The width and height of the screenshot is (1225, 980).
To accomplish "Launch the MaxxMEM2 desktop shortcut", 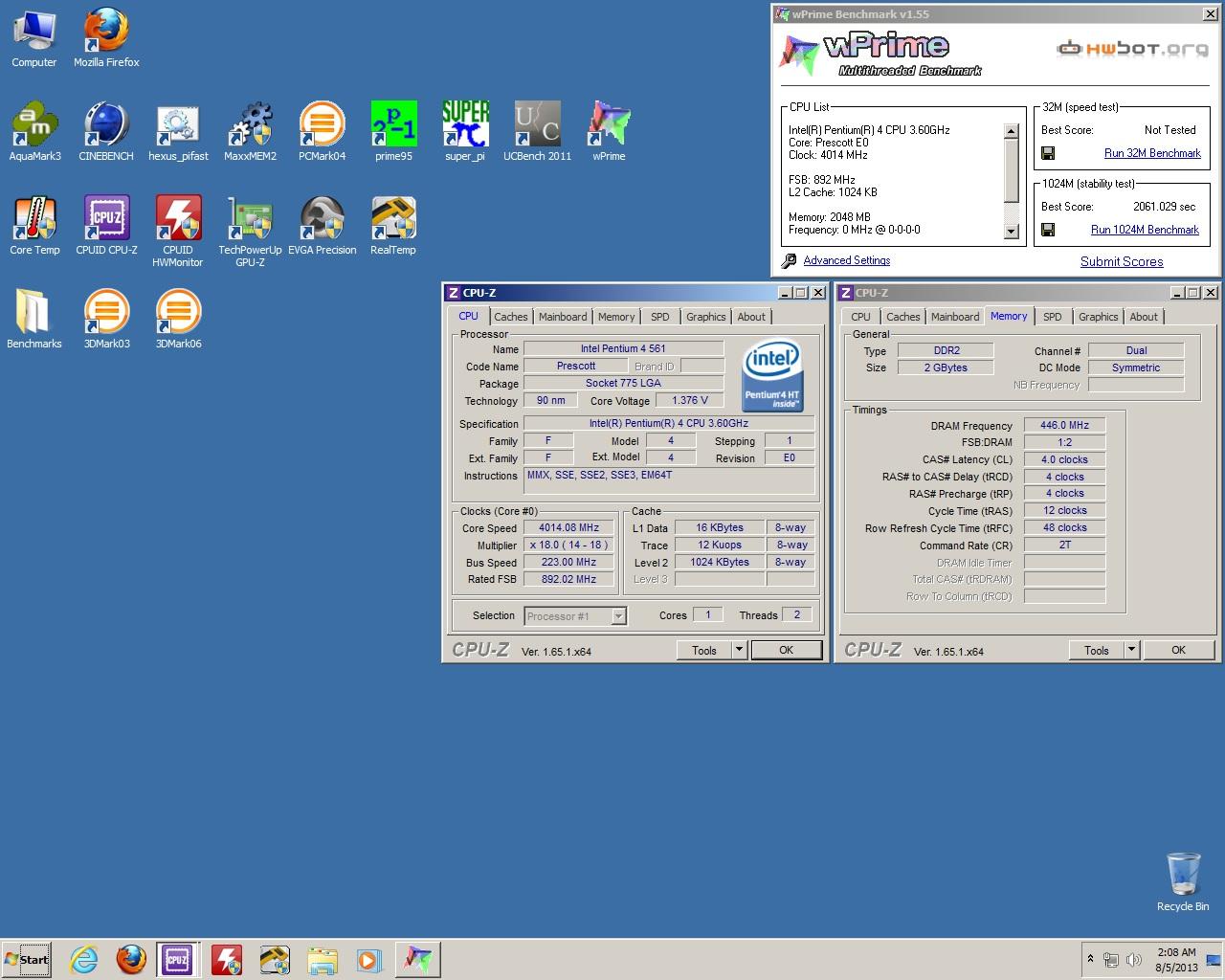I will [x=250, y=132].
